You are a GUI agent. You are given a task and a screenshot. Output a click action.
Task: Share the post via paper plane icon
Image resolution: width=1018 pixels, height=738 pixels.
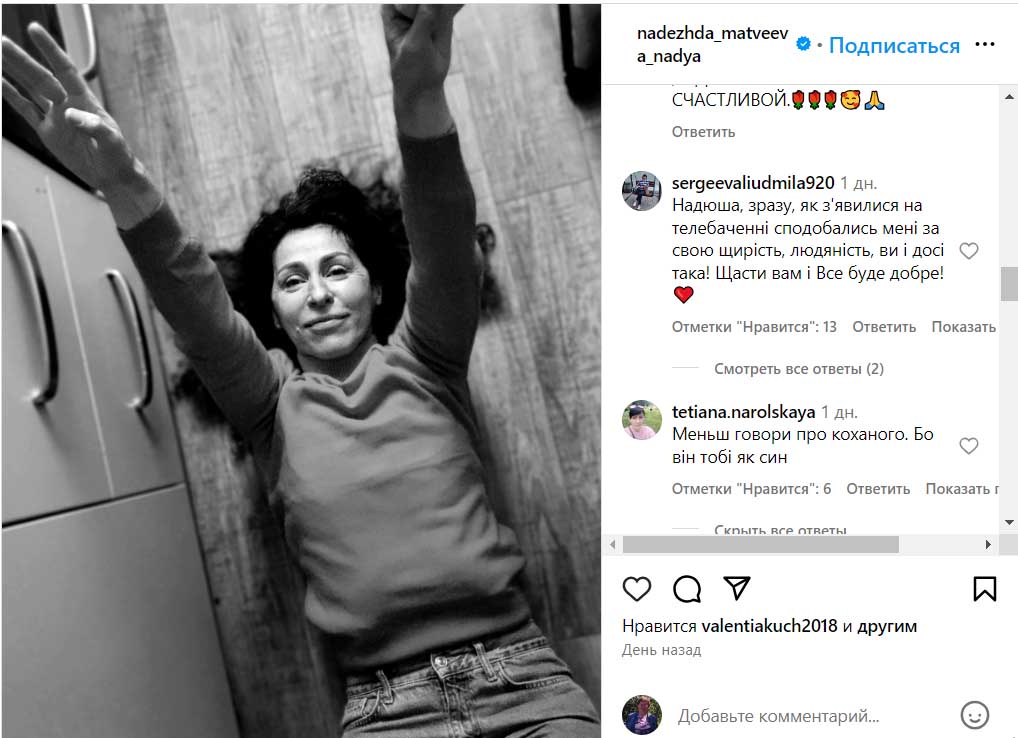coord(737,588)
